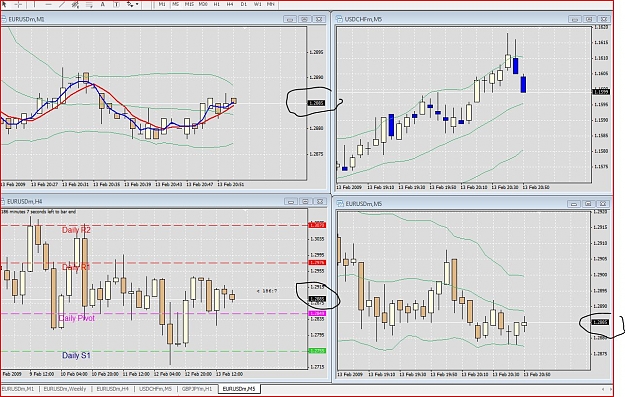Select the equidistant channel tool
Viewport: 625px width, 397px height.
click(75, 4)
